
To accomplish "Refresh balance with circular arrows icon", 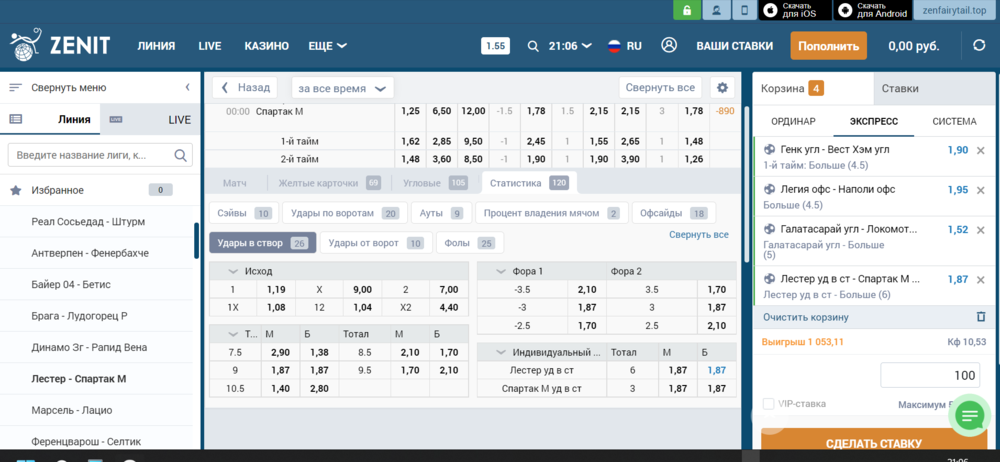I will click(x=978, y=45).
